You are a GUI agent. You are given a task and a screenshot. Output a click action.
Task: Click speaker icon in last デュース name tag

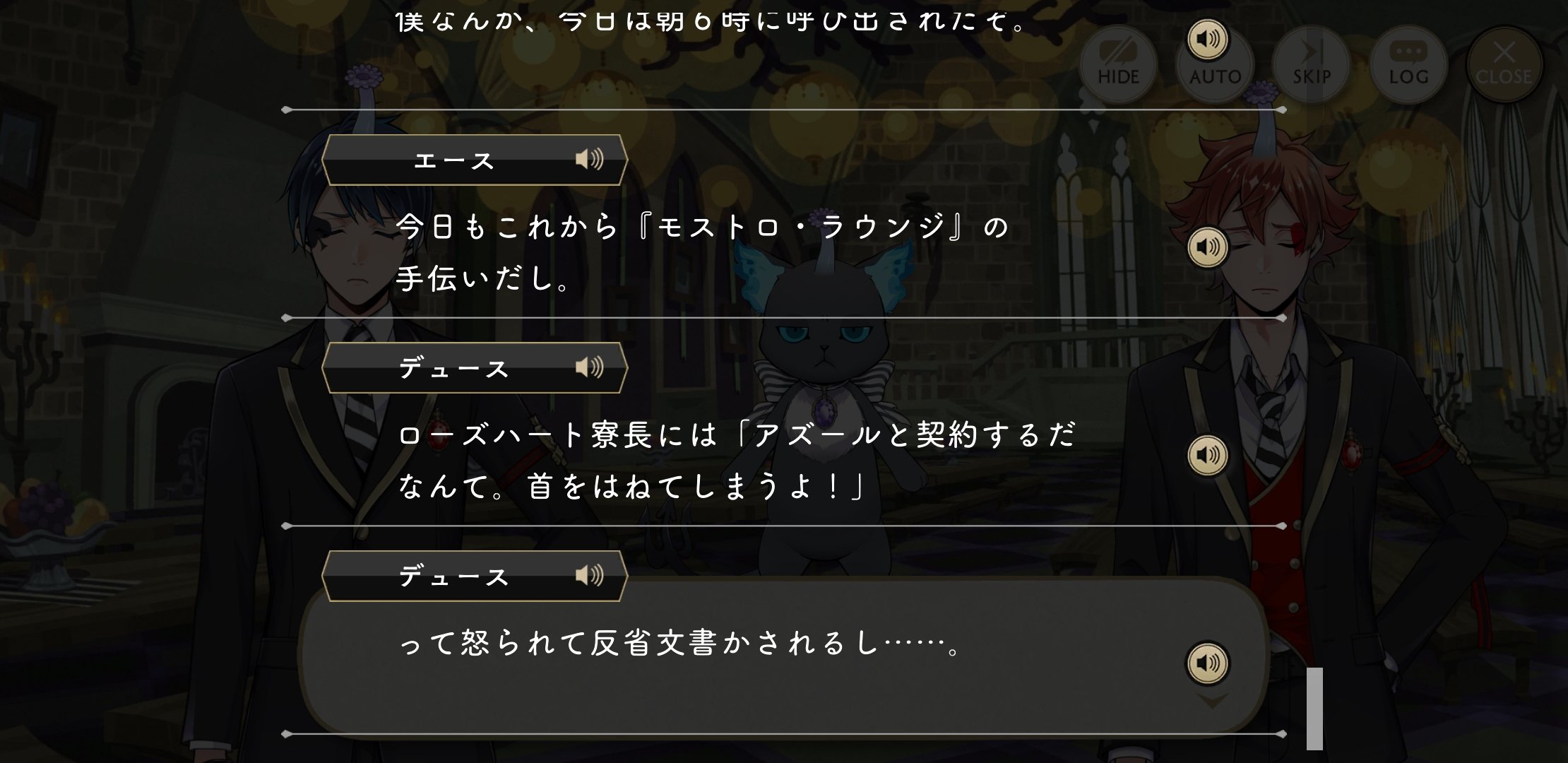pos(589,576)
